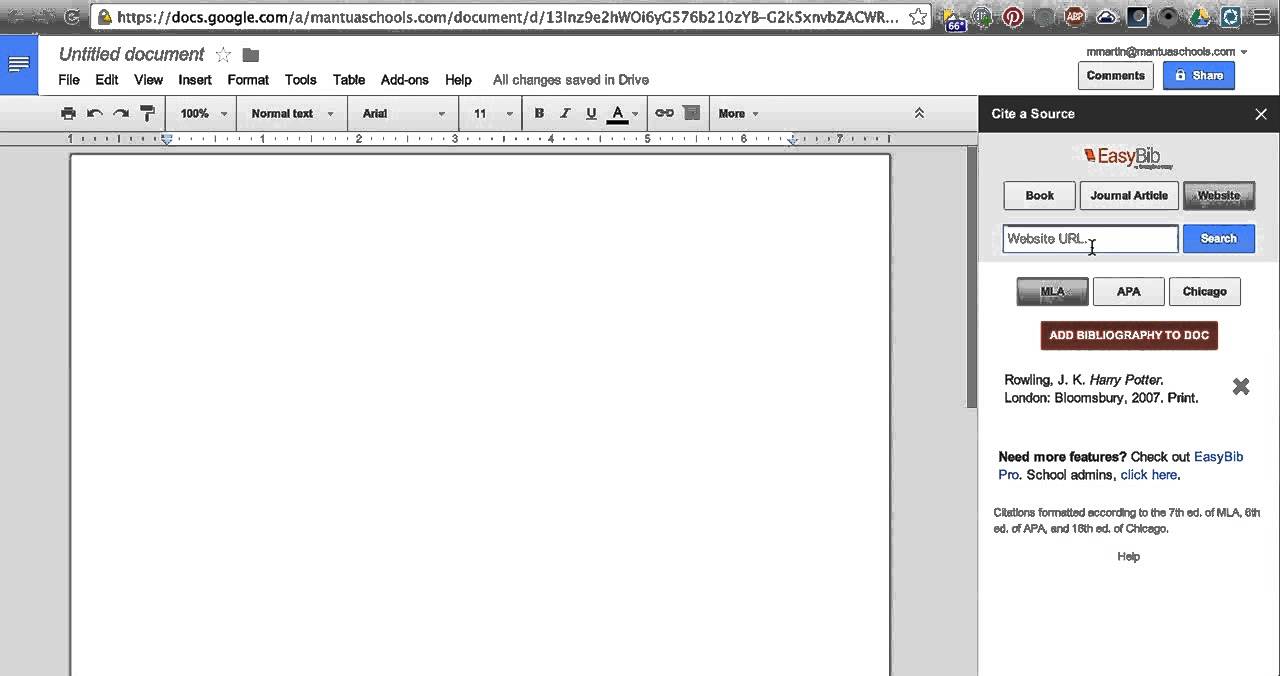Open the text color picker

coord(622,114)
